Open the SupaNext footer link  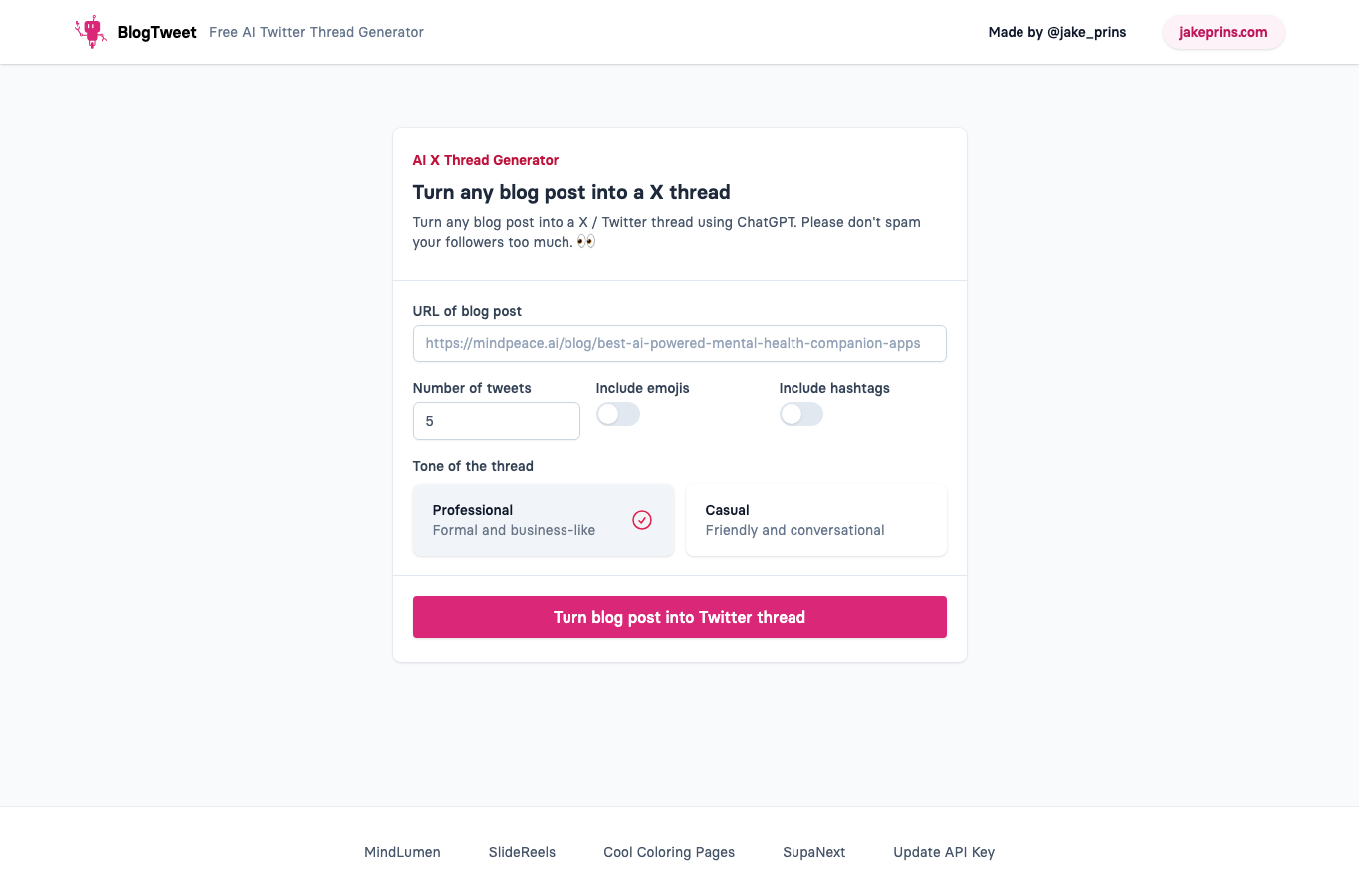point(814,852)
